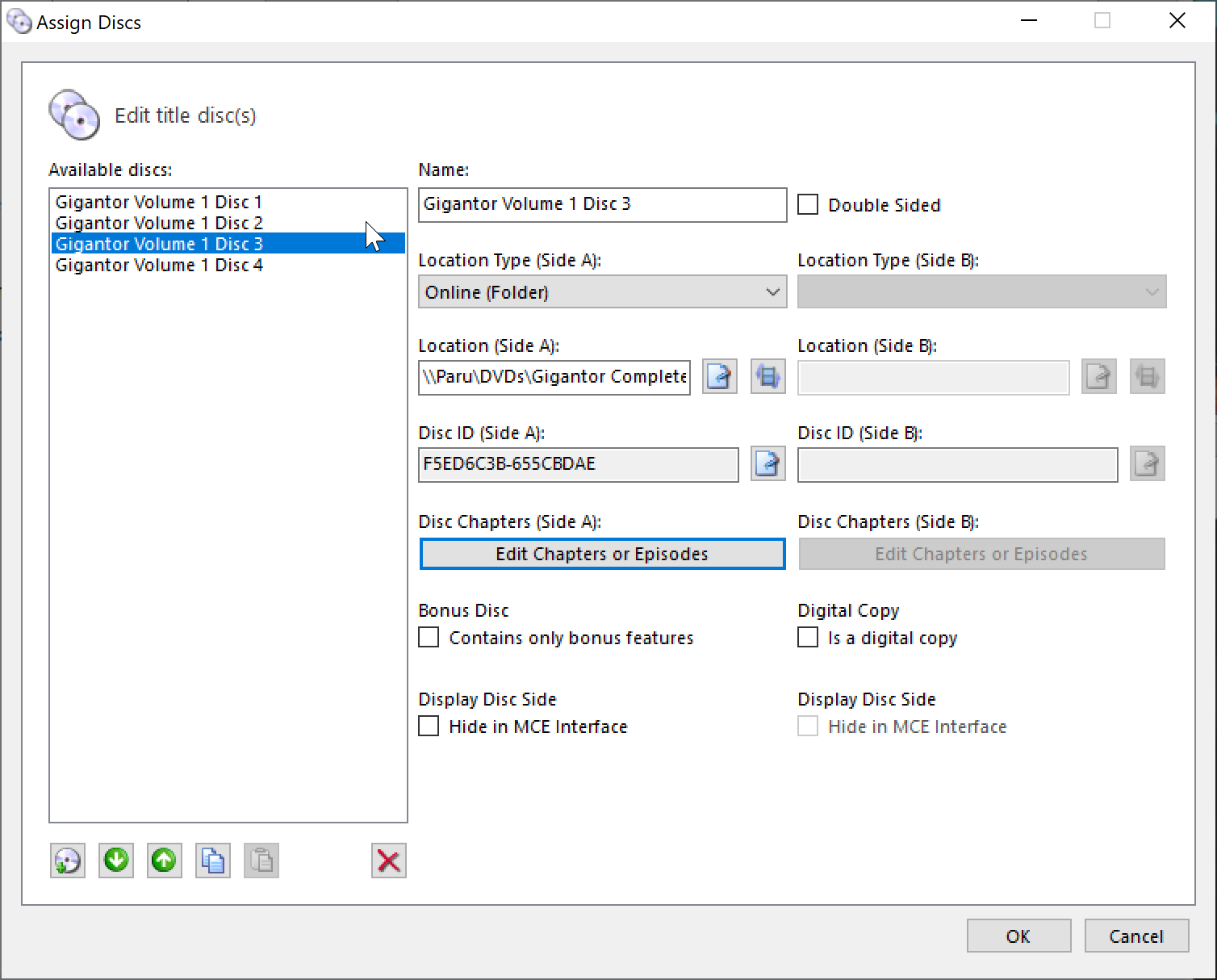Move selected disc up with green arrow
1217x980 pixels.
(x=165, y=861)
